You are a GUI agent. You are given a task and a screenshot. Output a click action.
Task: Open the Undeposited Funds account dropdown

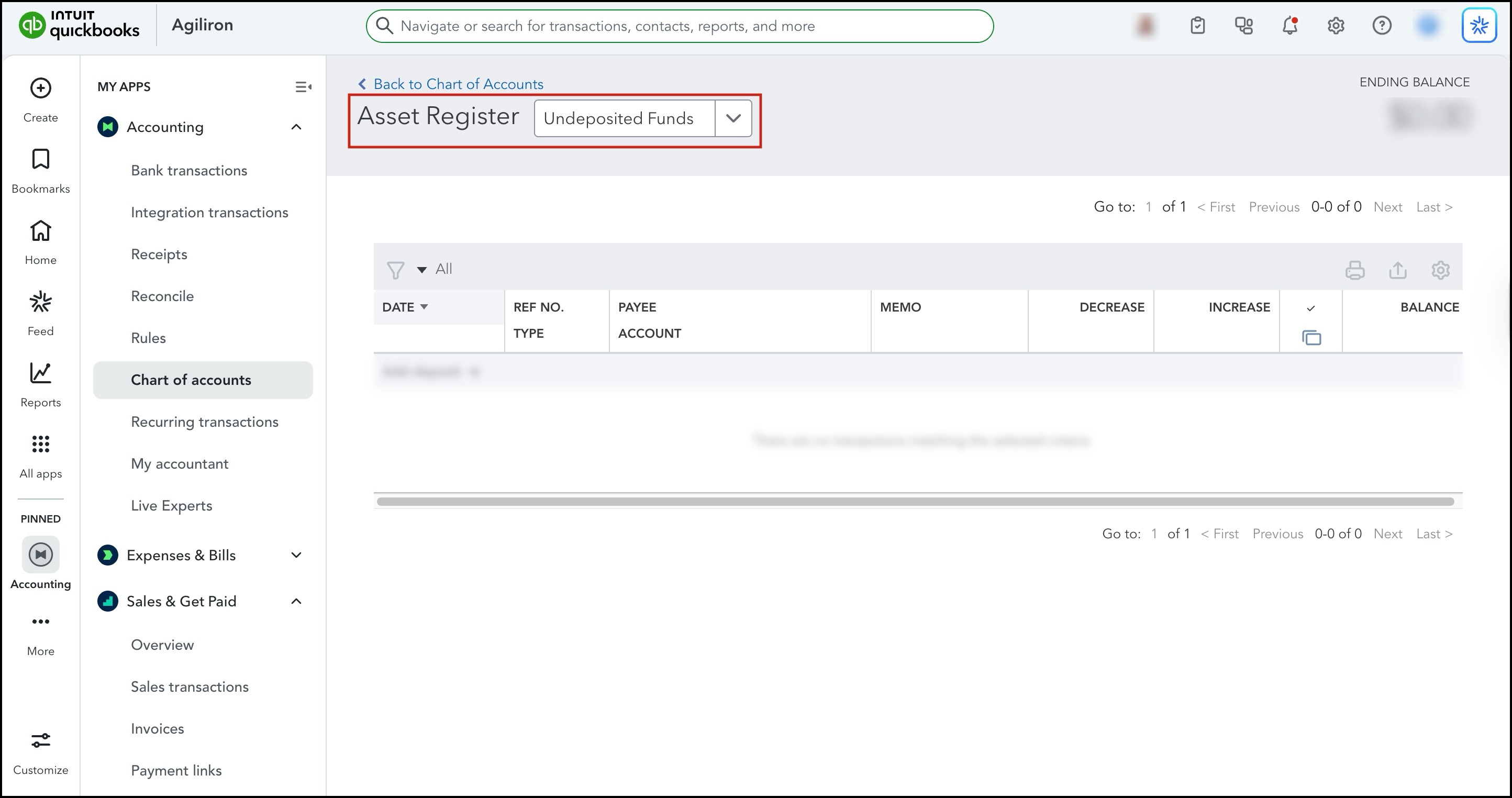(732, 118)
